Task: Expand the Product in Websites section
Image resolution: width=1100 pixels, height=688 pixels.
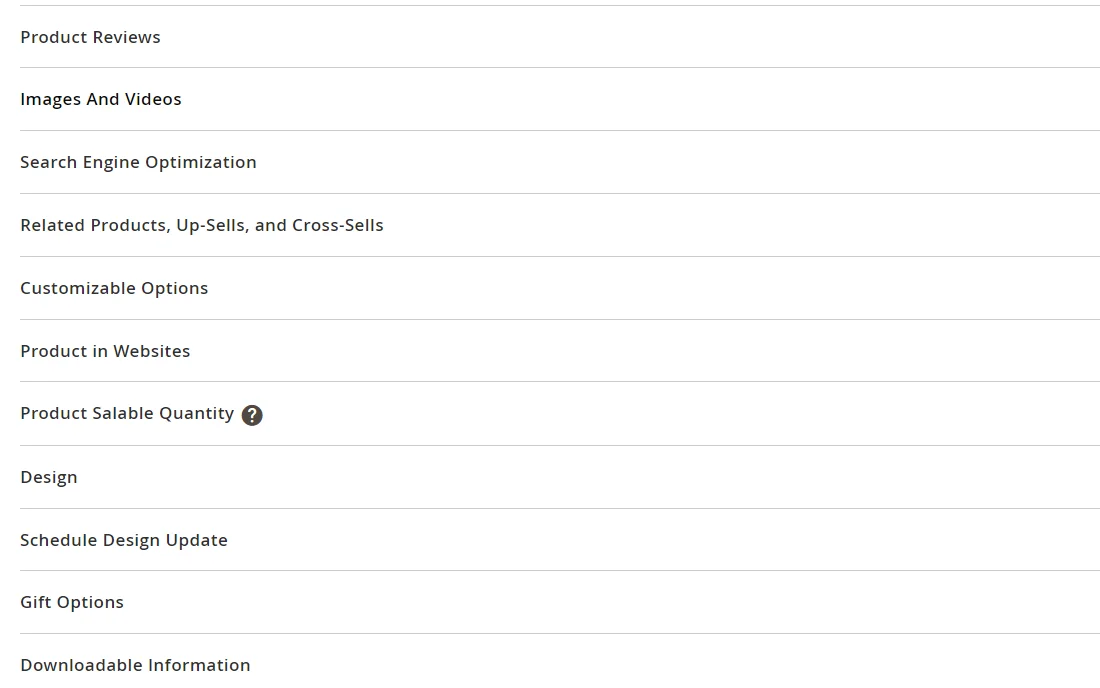Action: coord(105,351)
